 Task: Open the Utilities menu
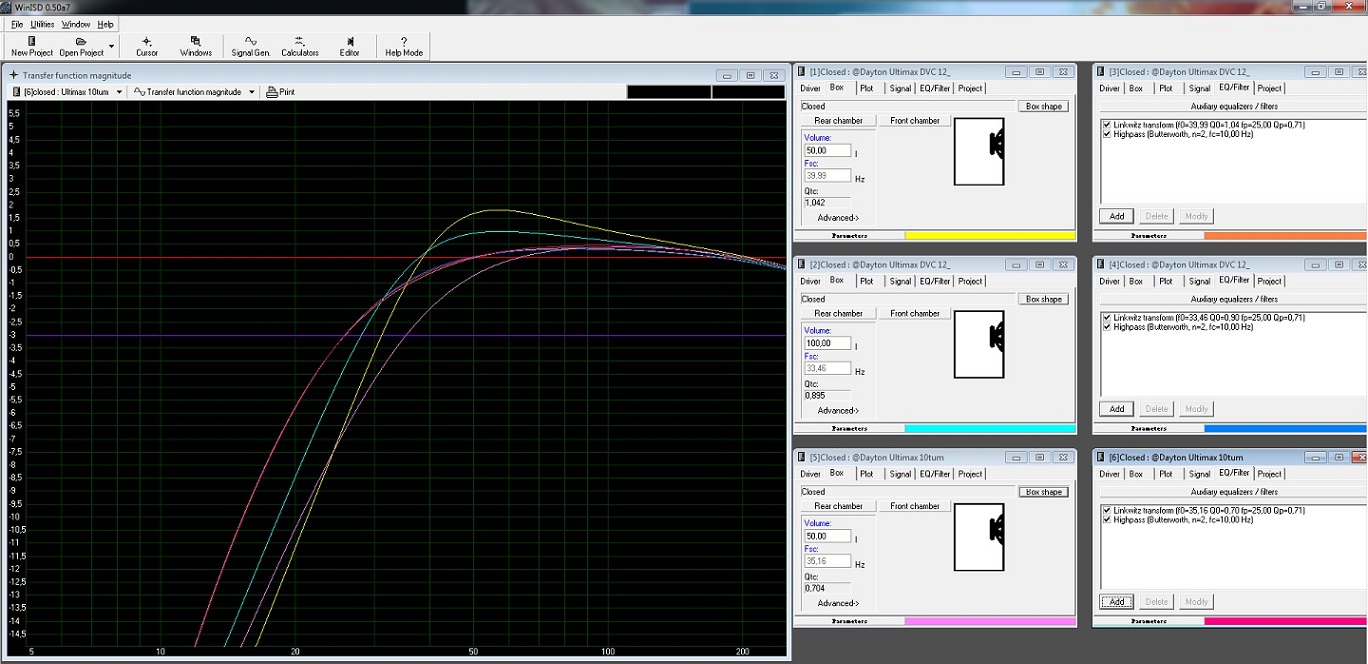[43, 24]
